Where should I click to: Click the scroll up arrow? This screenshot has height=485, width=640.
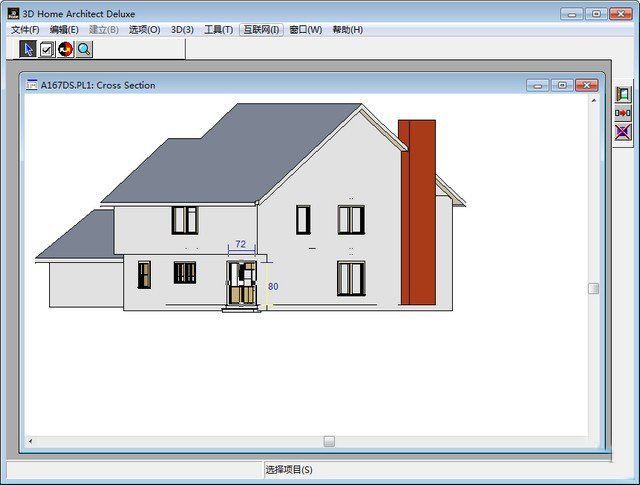coord(593,100)
